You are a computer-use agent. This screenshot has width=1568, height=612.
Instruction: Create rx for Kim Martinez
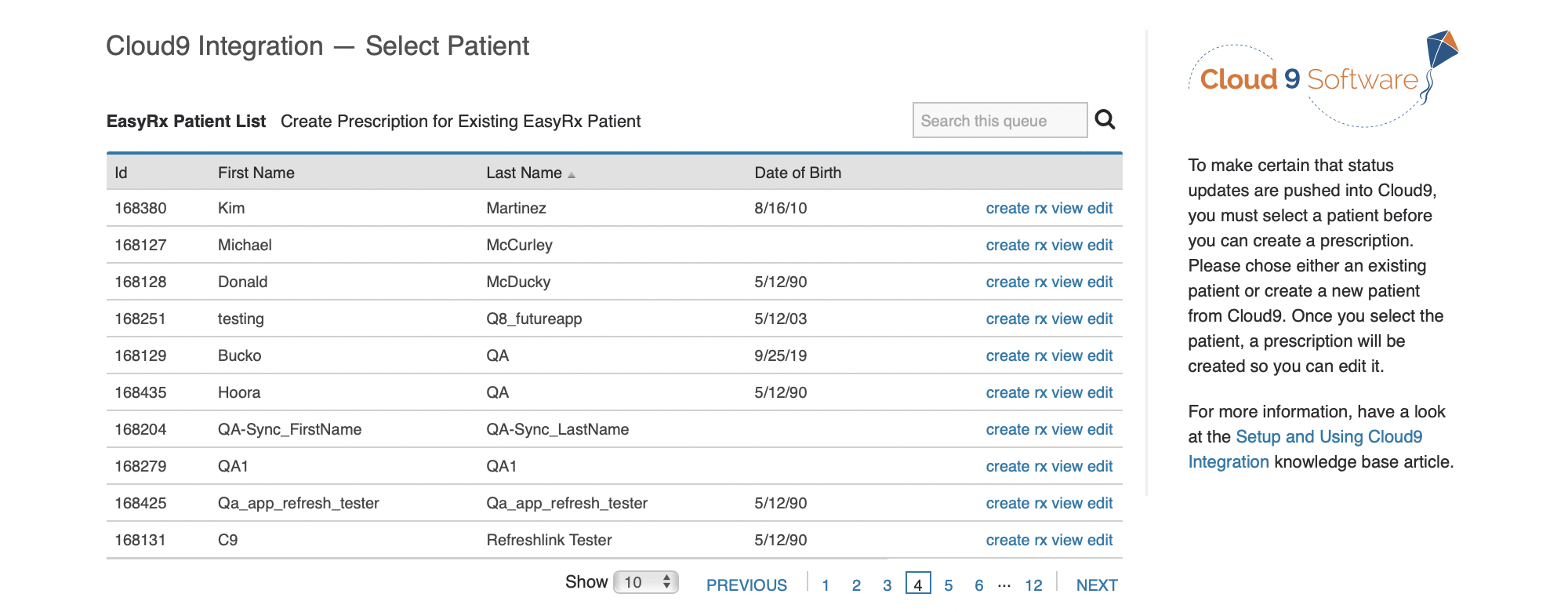pyautogui.click(x=1016, y=208)
